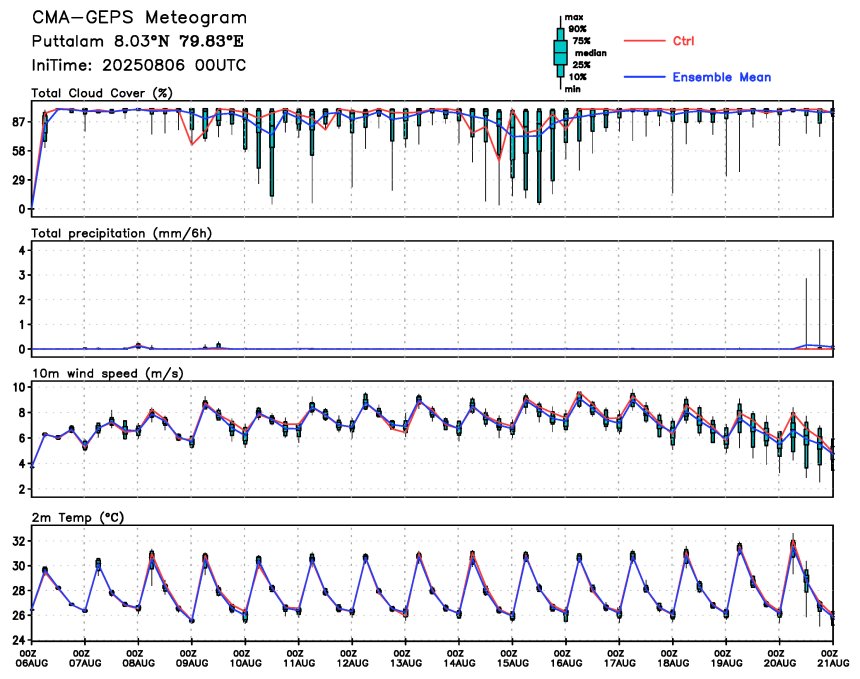Click the '00Z 18AUG' time axis label
The width and height of the screenshot is (860, 679).
click(x=673, y=658)
